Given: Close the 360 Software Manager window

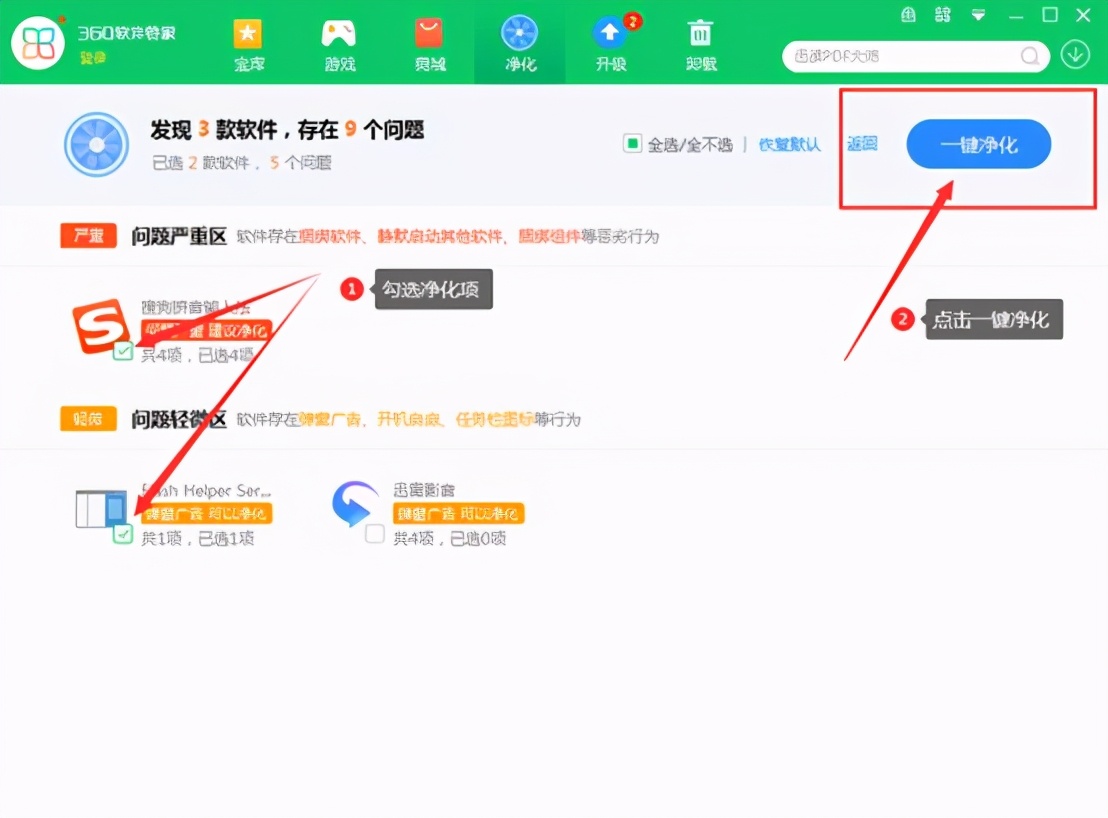Looking at the screenshot, I should click(x=1083, y=15).
